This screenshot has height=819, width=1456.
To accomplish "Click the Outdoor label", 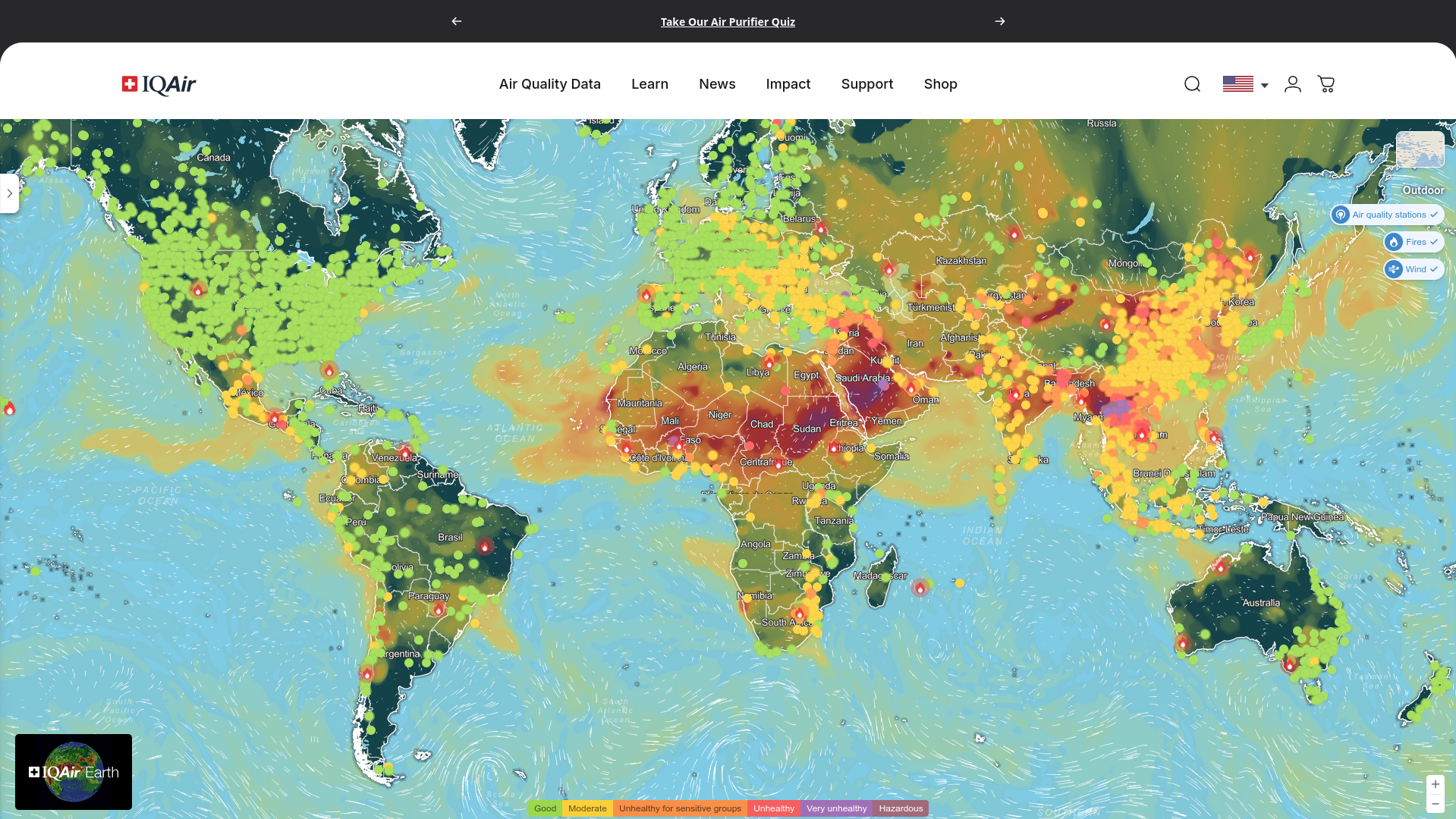I will tap(1423, 190).
